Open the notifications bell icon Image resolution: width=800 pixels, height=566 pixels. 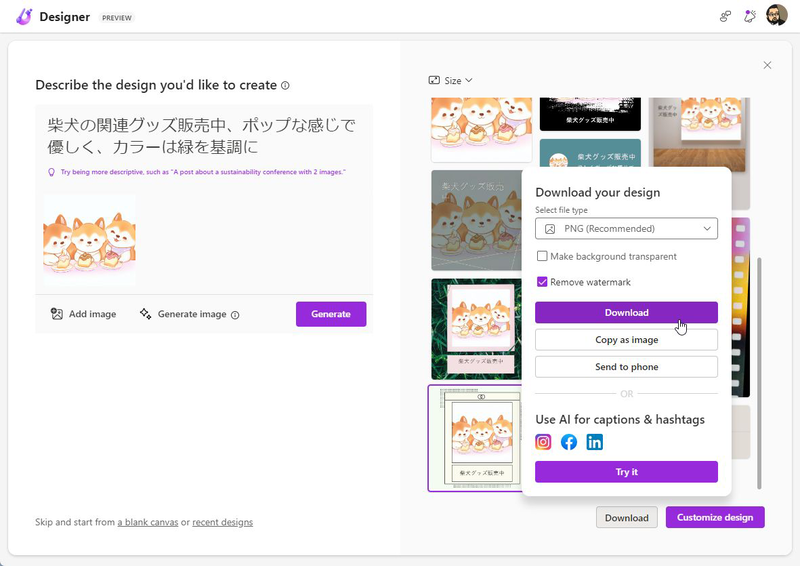click(x=750, y=16)
